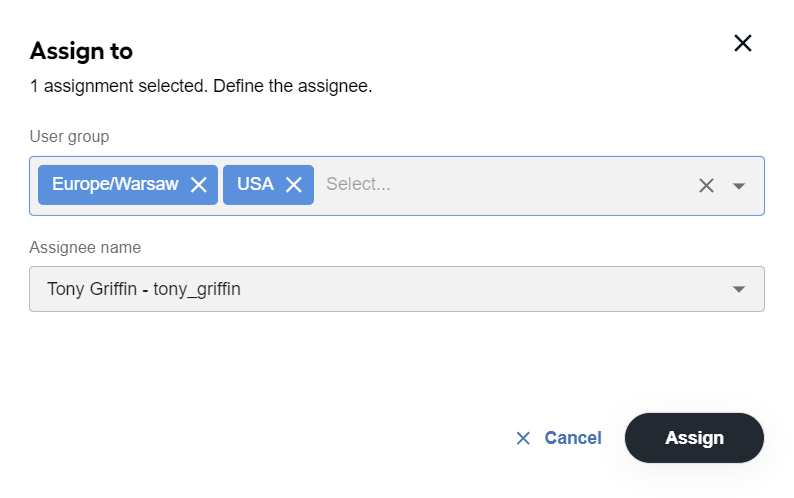Click the User group field label
The width and height of the screenshot is (794, 498).
69,136
